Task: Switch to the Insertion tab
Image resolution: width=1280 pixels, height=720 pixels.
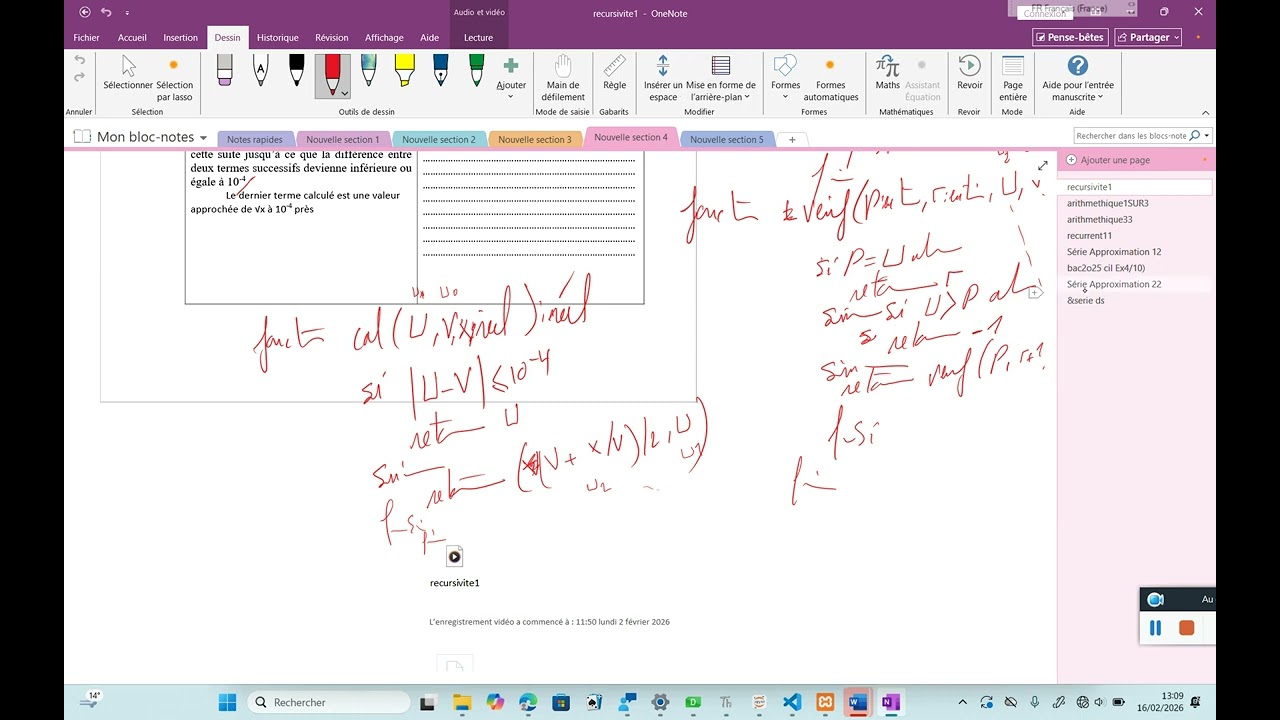Action: pyautogui.click(x=181, y=38)
